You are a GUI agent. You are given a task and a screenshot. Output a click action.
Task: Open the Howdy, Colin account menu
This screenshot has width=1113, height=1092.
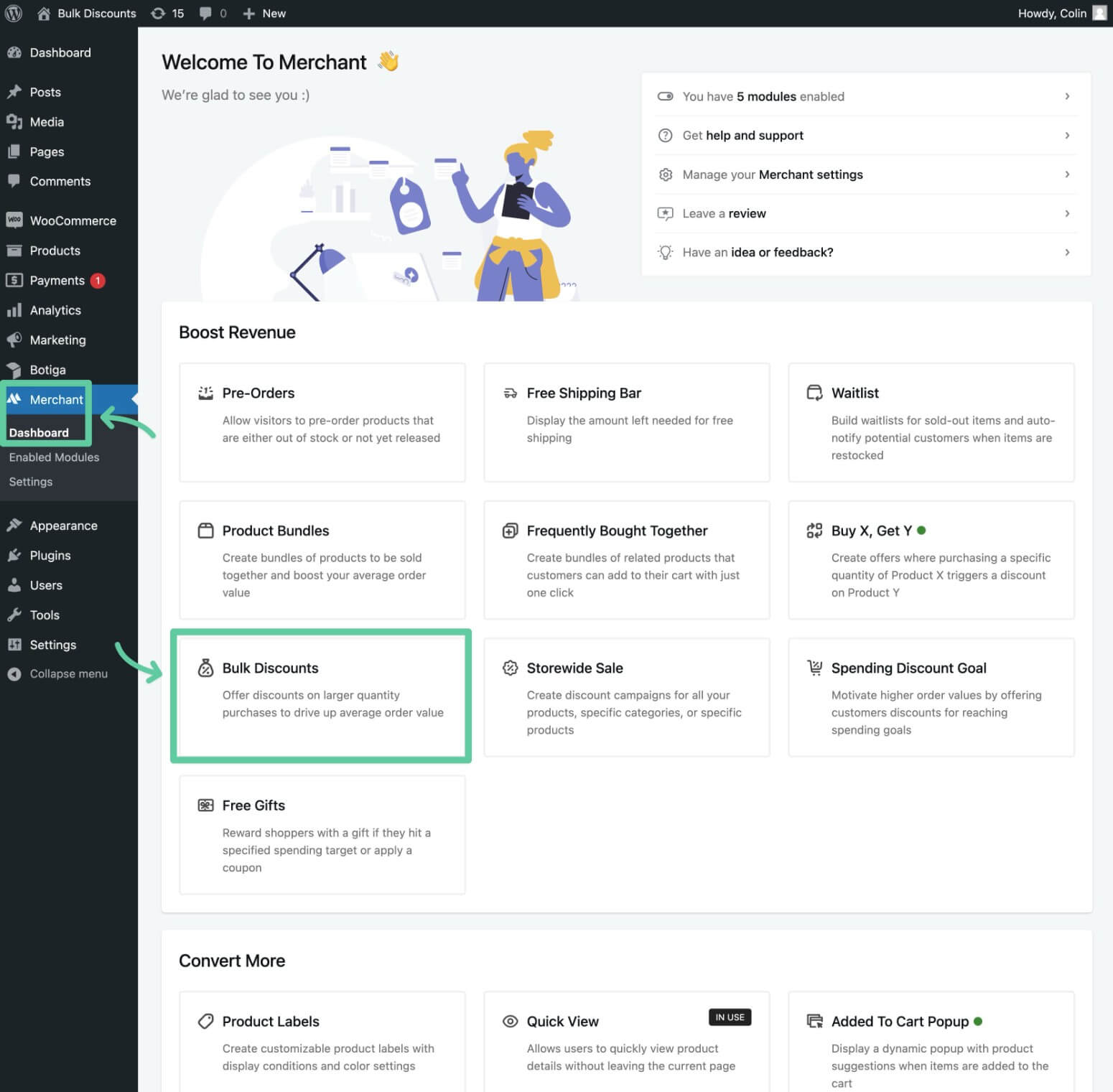(x=1061, y=13)
